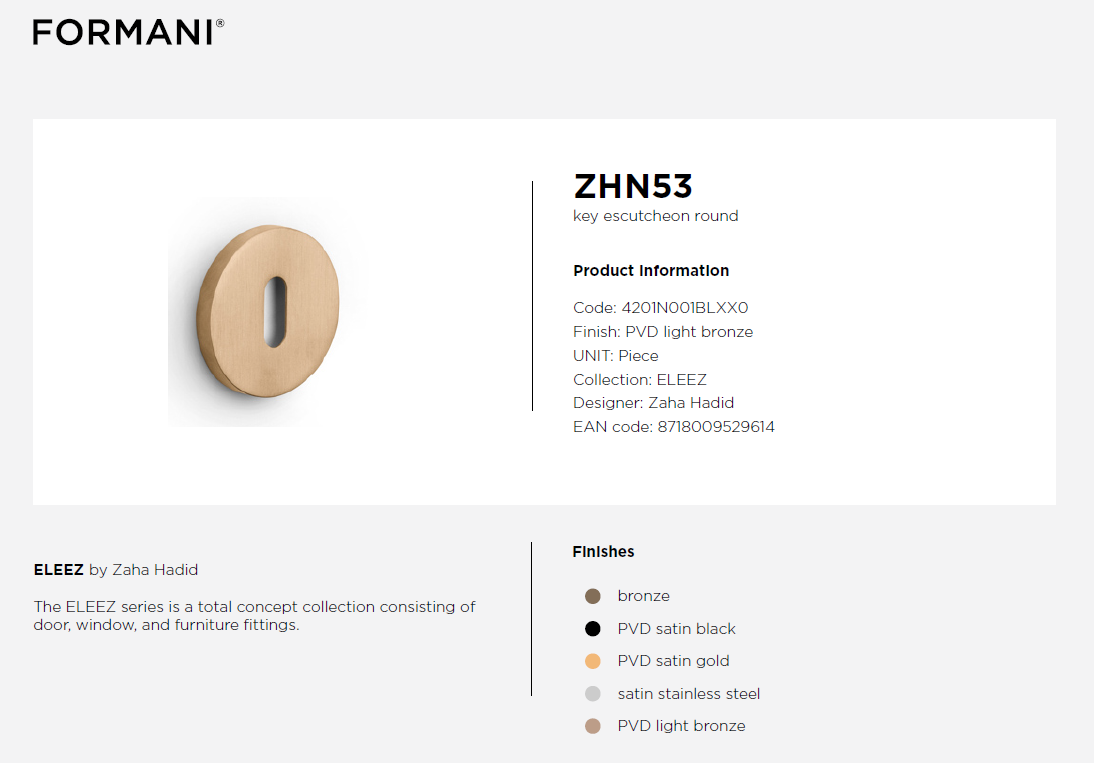The width and height of the screenshot is (1094, 763).
Task: Choose the PVD satin gold swatch
Action: (593, 661)
